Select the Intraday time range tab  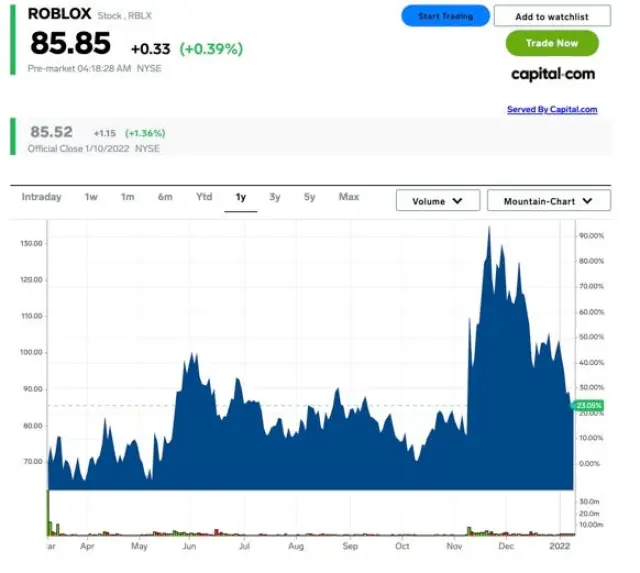coord(41,198)
